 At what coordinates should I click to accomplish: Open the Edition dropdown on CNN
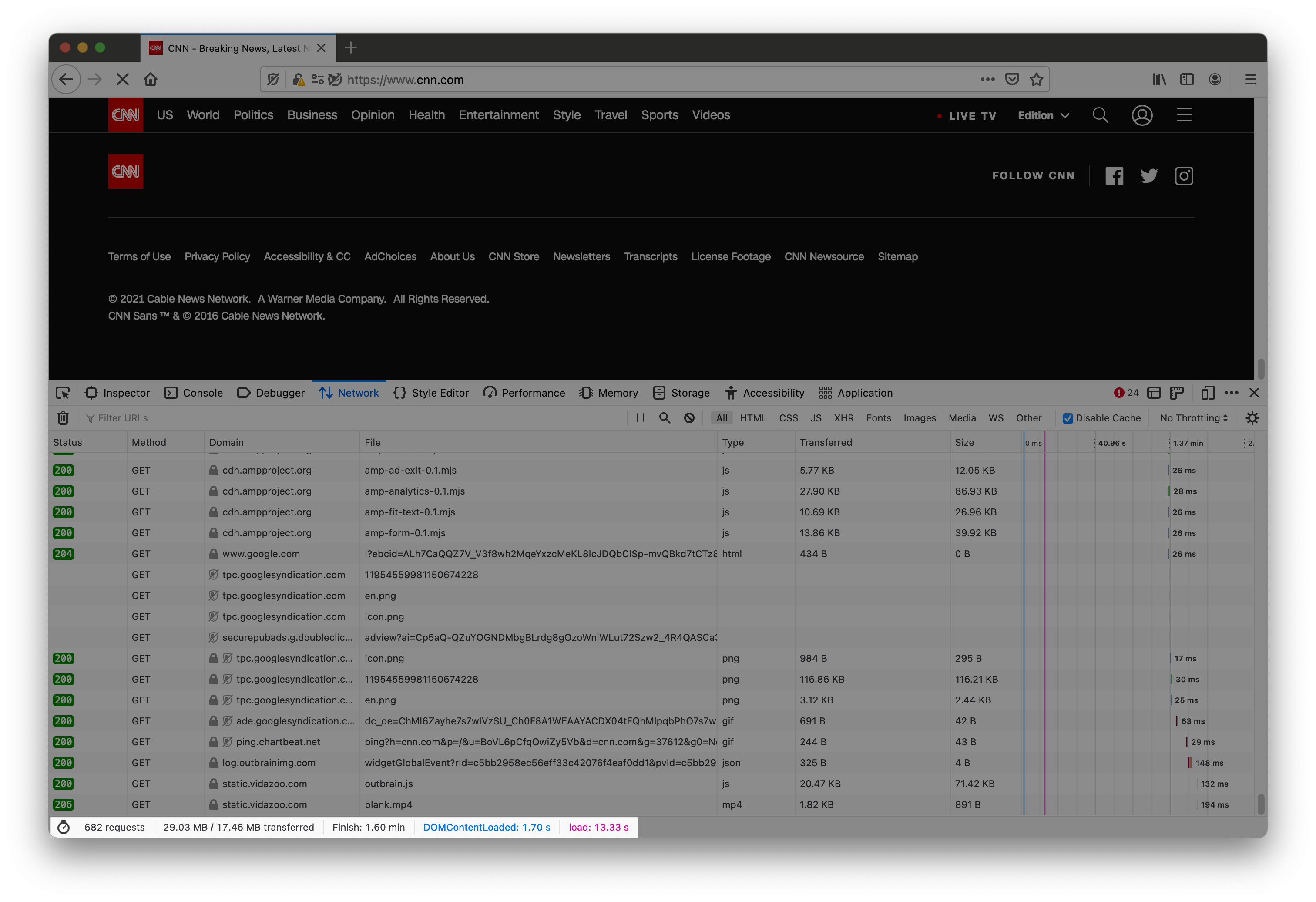[1043, 115]
